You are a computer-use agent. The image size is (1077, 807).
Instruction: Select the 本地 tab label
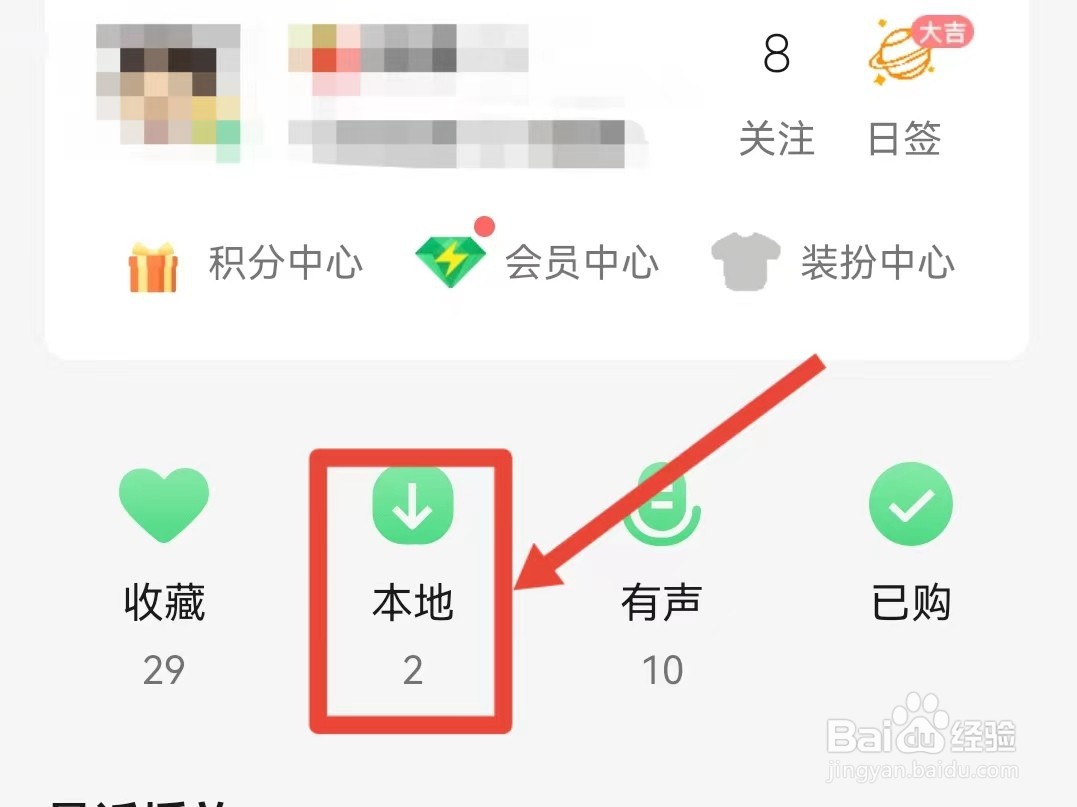[x=413, y=602]
